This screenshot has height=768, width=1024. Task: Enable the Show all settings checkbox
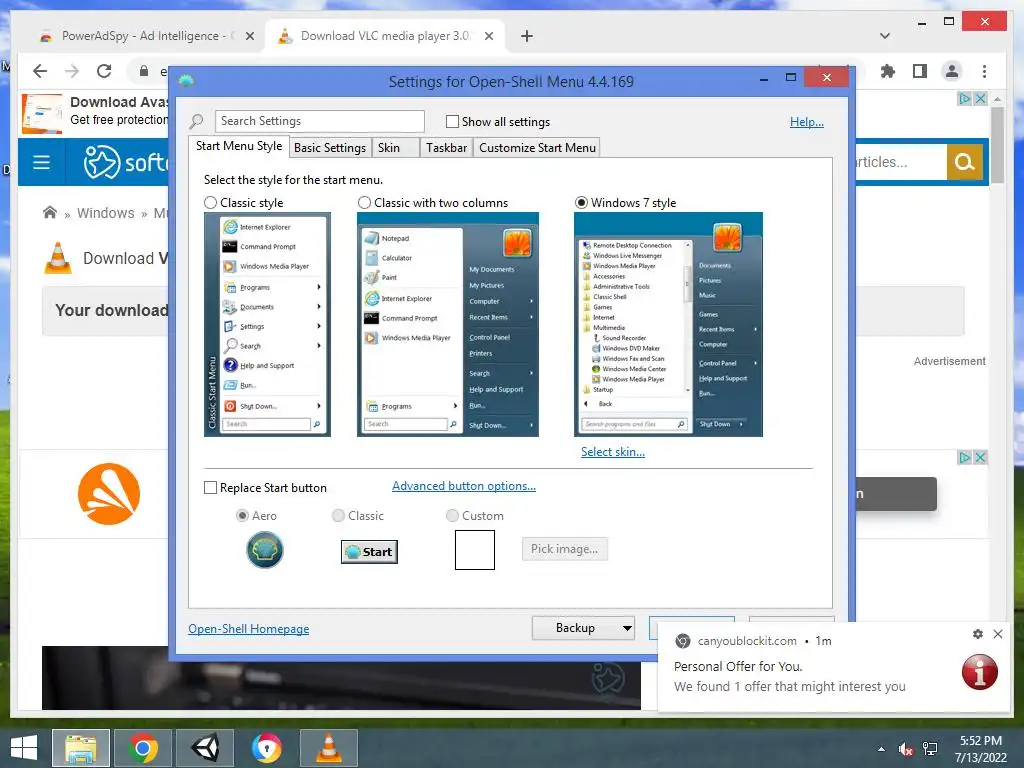(452, 121)
